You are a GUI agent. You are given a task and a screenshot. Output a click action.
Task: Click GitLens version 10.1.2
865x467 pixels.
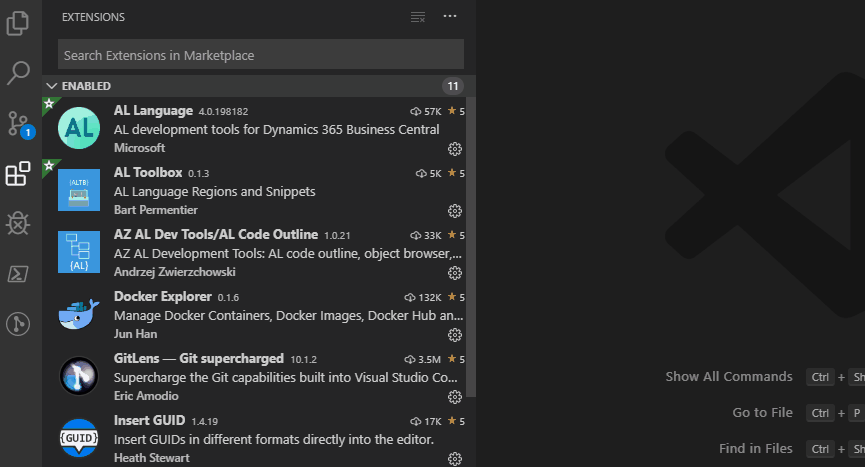(303, 359)
